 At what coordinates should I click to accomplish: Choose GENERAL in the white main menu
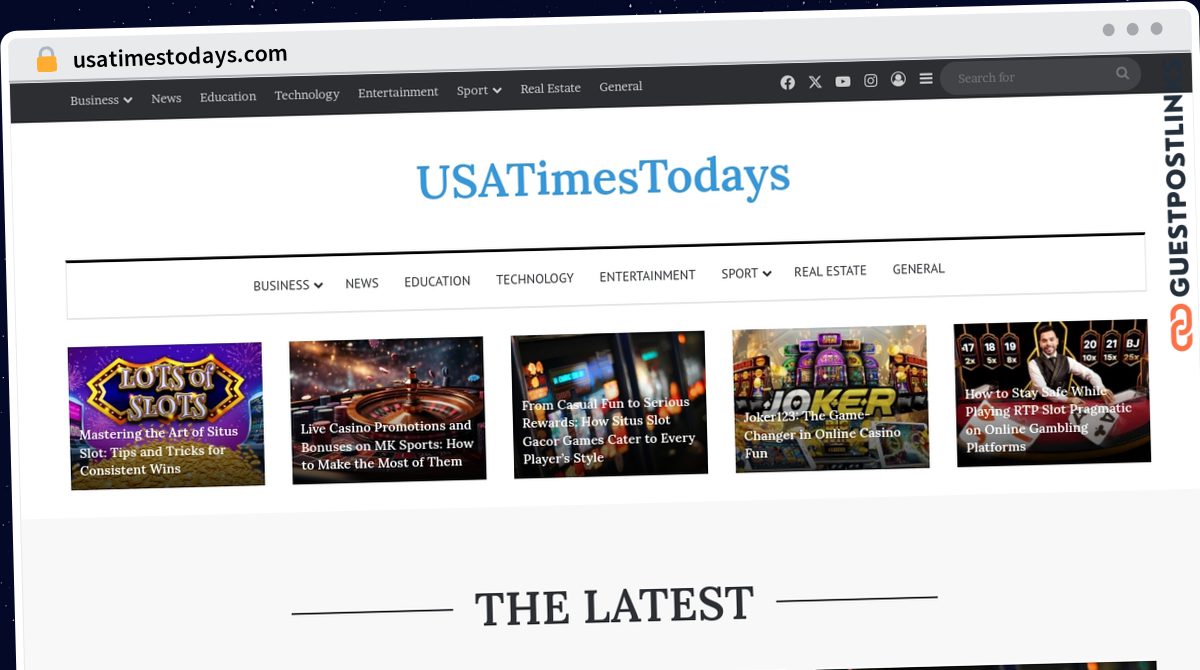click(918, 269)
